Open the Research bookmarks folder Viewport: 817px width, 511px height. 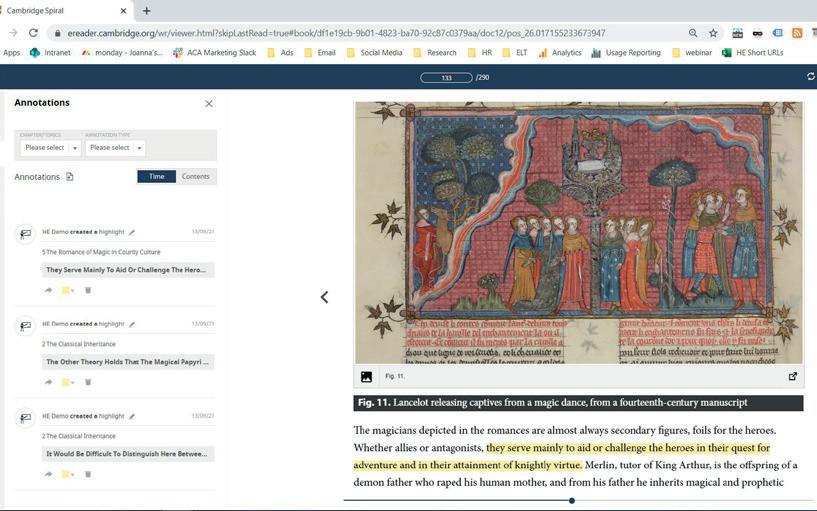[435, 53]
